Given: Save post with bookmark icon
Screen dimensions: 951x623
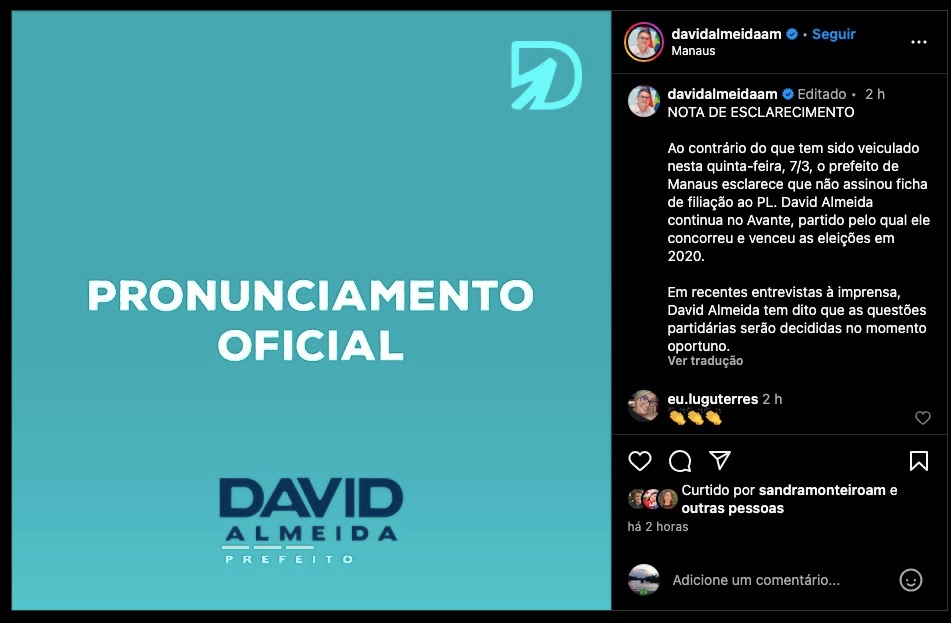Looking at the screenshot, I should pos(919,461).
